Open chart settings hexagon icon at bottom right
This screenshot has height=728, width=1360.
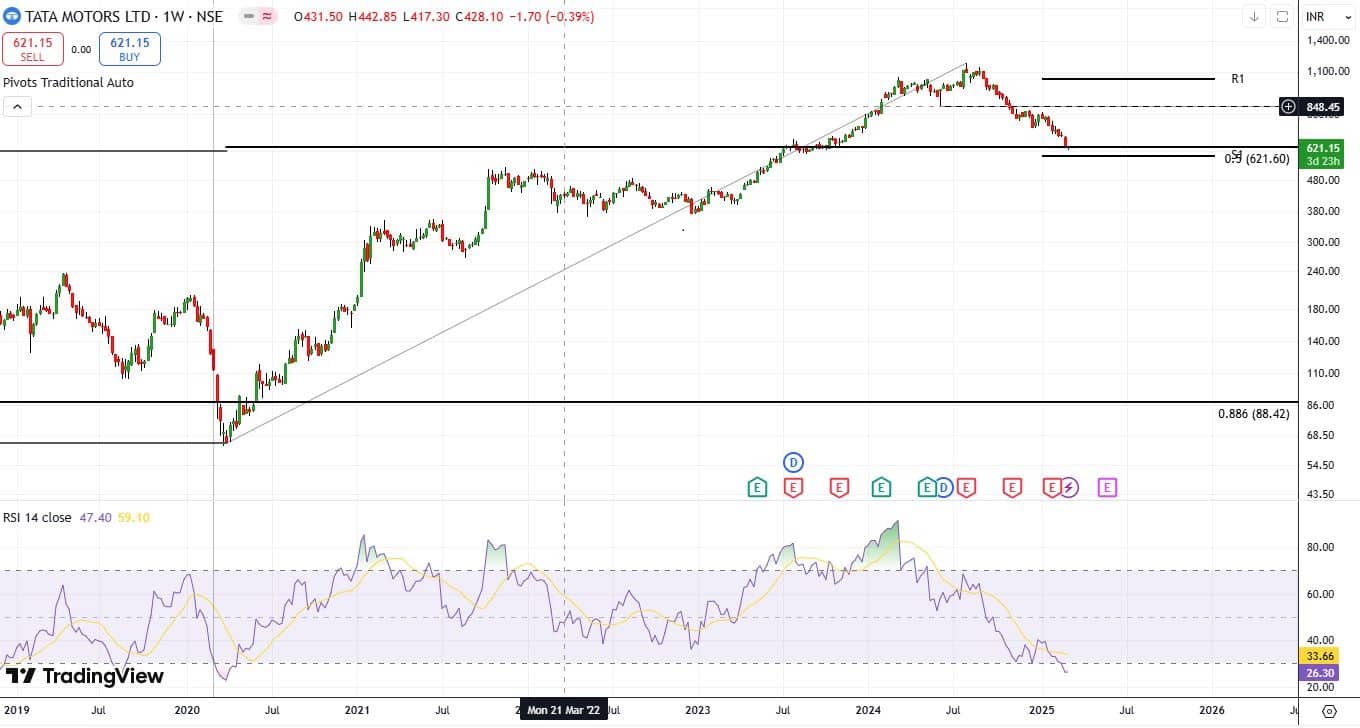(1328, 711)
